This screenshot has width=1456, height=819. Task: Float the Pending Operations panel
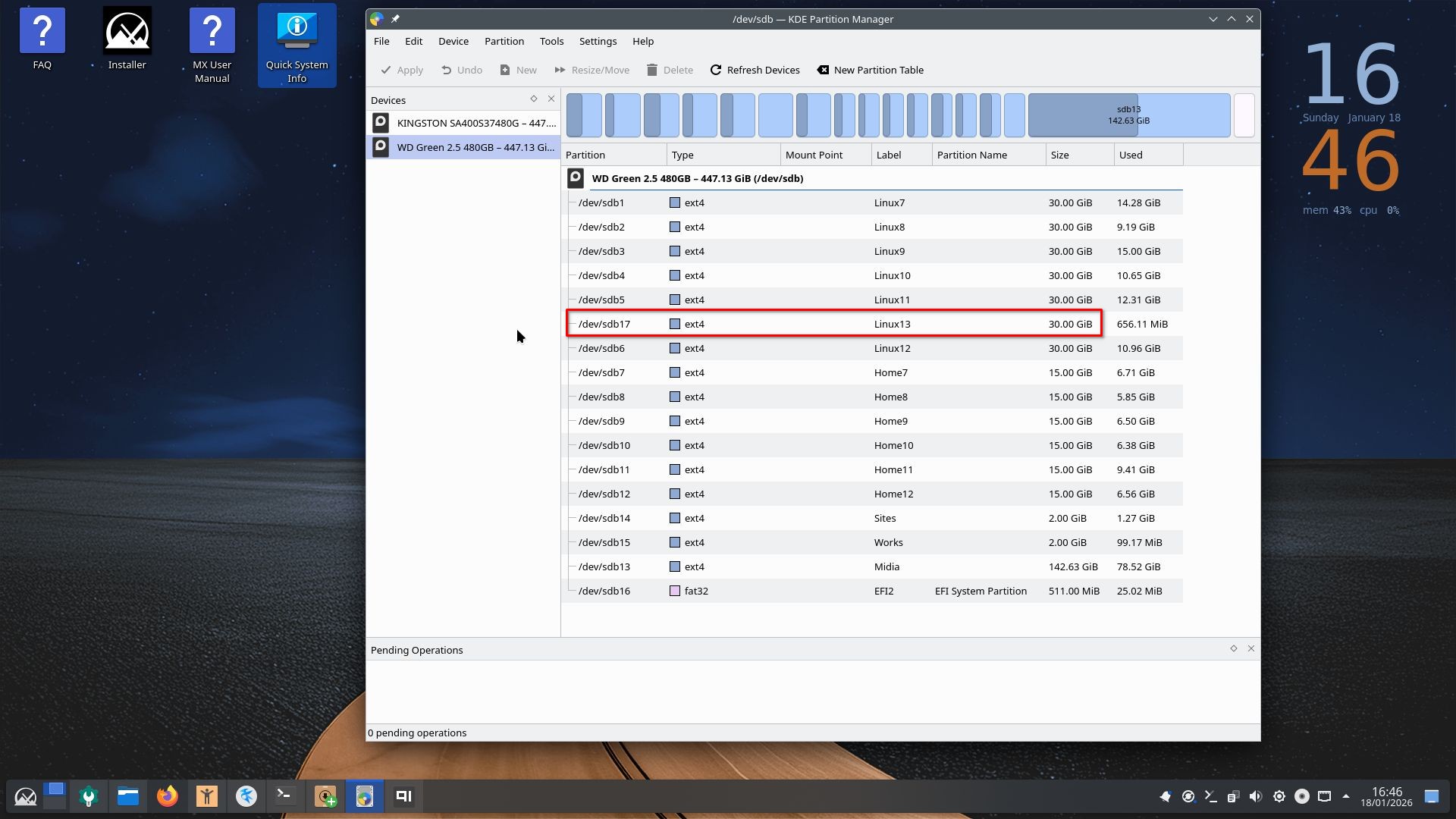click(x=1234, y=648)
